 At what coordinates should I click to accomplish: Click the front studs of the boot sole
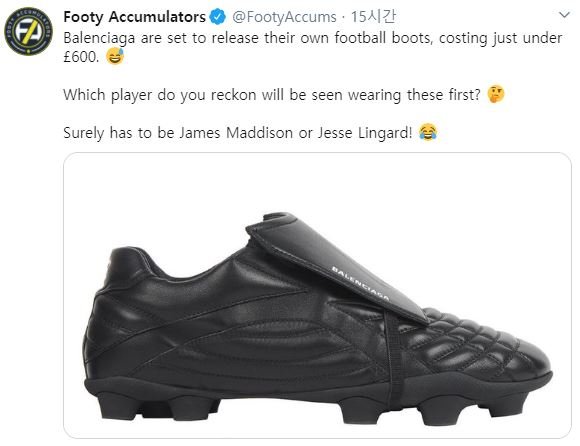436,409
